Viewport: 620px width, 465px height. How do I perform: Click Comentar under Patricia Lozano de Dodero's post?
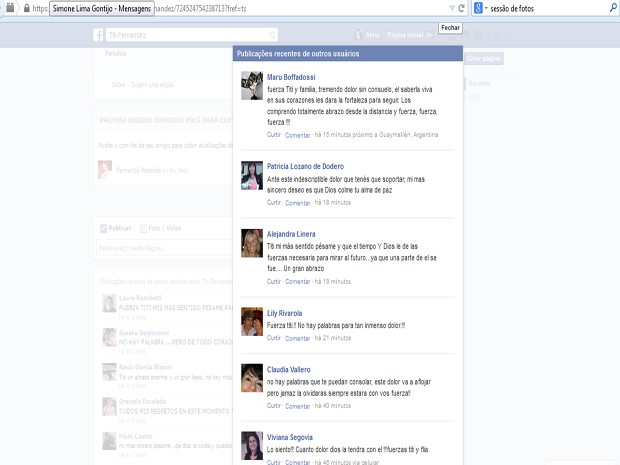click(298, 202)
